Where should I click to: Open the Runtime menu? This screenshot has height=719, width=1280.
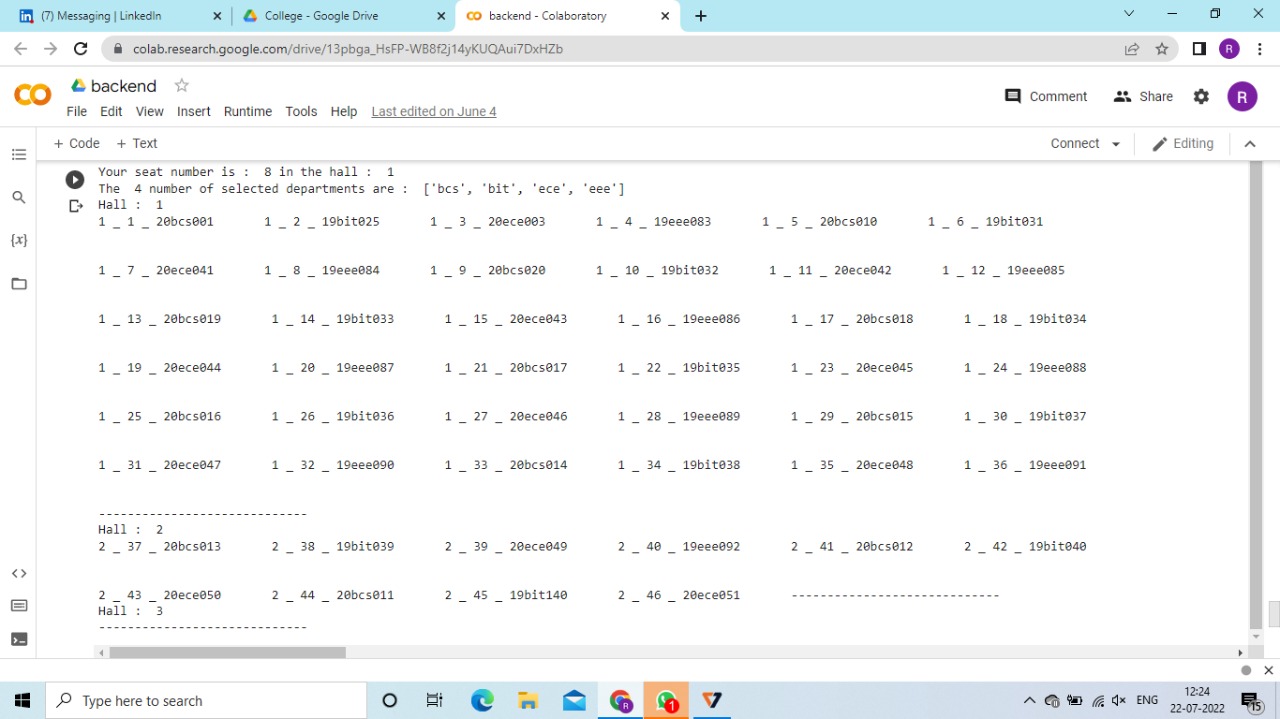pos(247,111)
